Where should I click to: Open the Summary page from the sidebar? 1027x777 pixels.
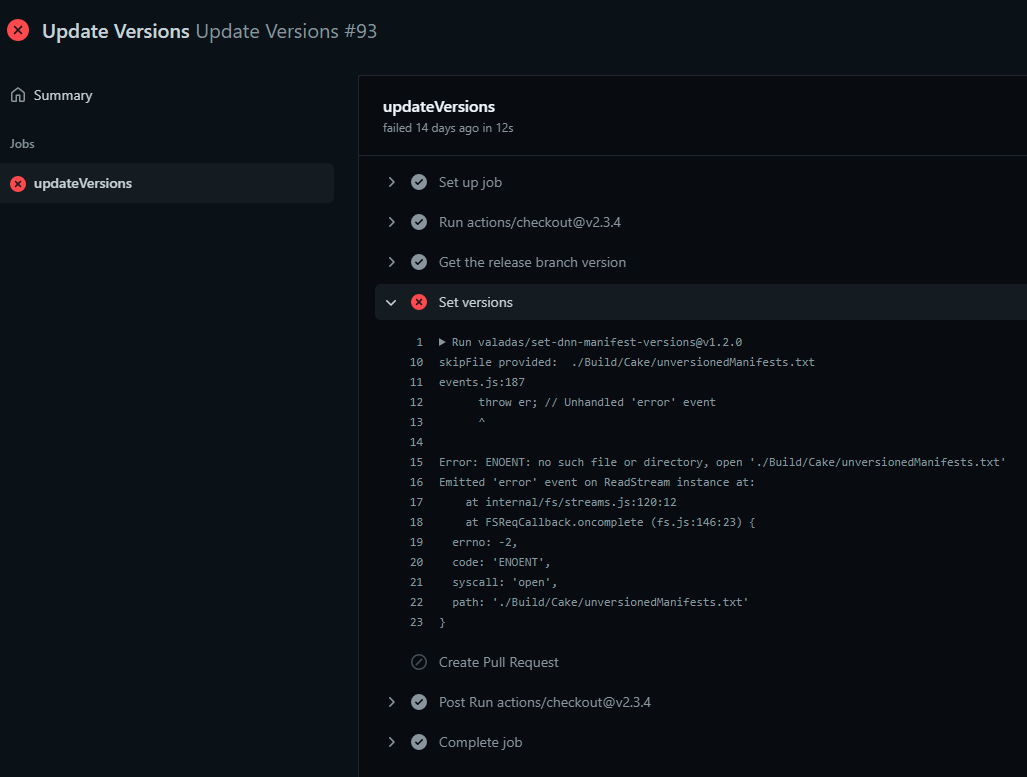point(63,95)
